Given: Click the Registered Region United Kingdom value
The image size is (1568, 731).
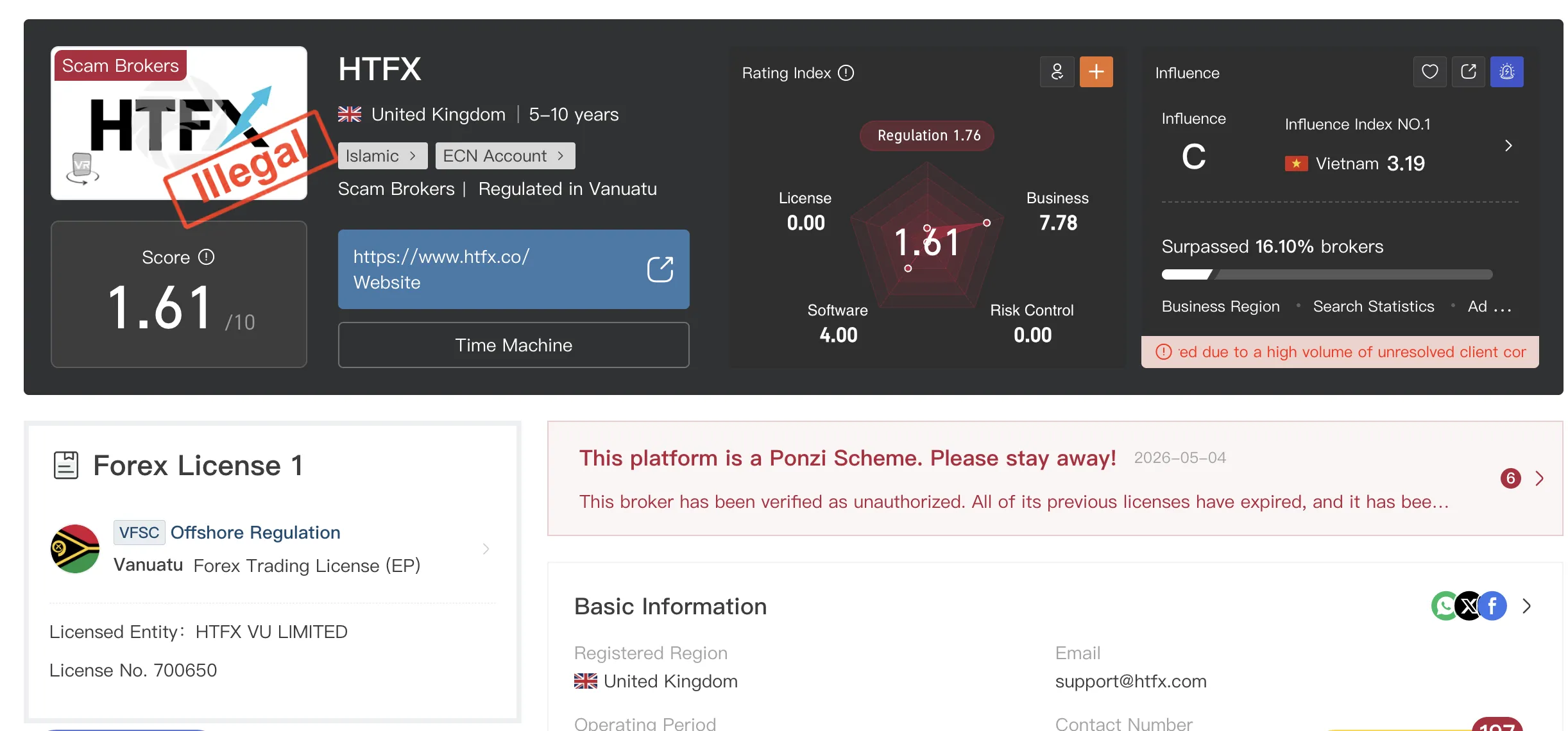Looking at the screenshot, I should pyautogui.click(x=656, y=681).
